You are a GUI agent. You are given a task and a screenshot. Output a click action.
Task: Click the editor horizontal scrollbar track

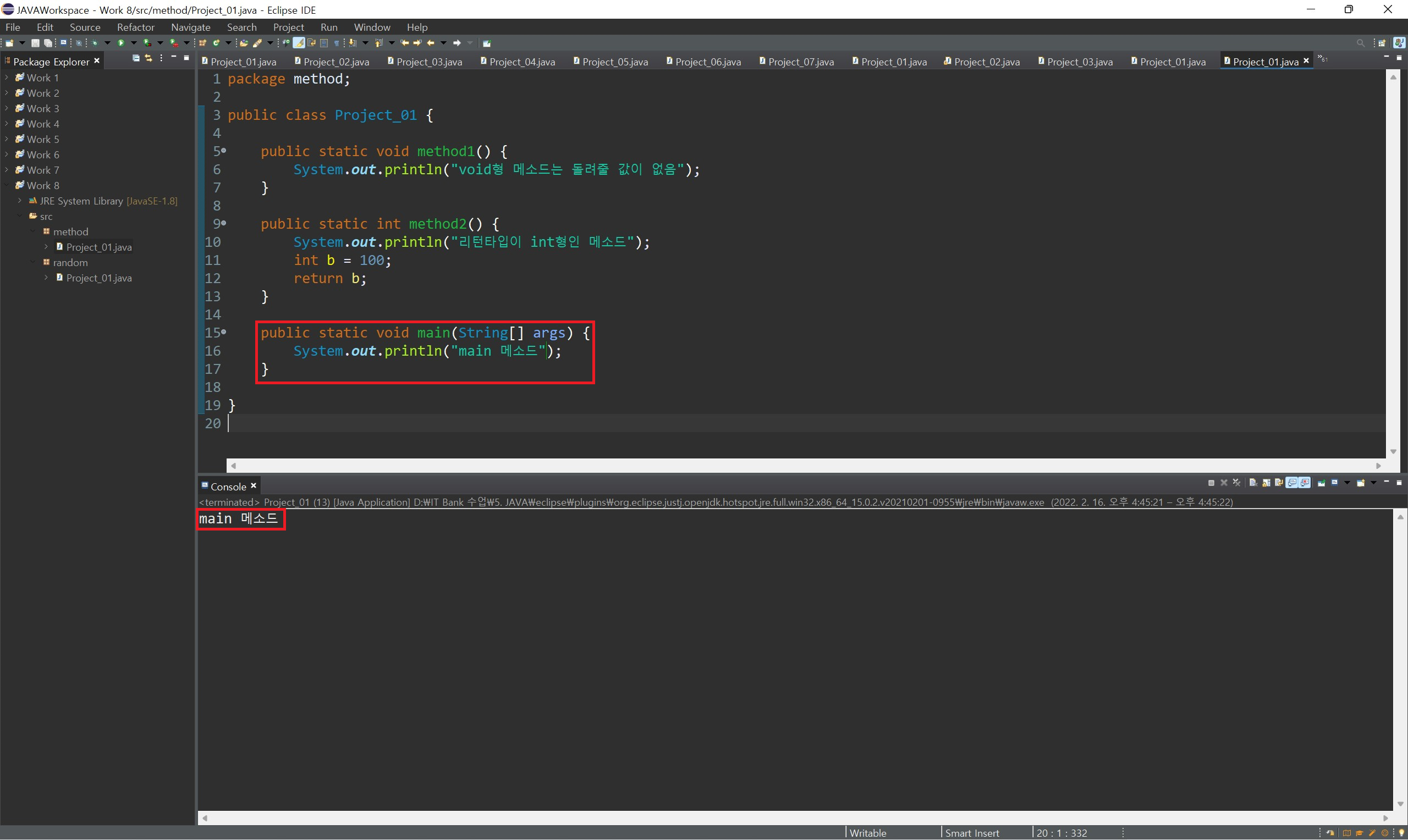coord(793,465)
